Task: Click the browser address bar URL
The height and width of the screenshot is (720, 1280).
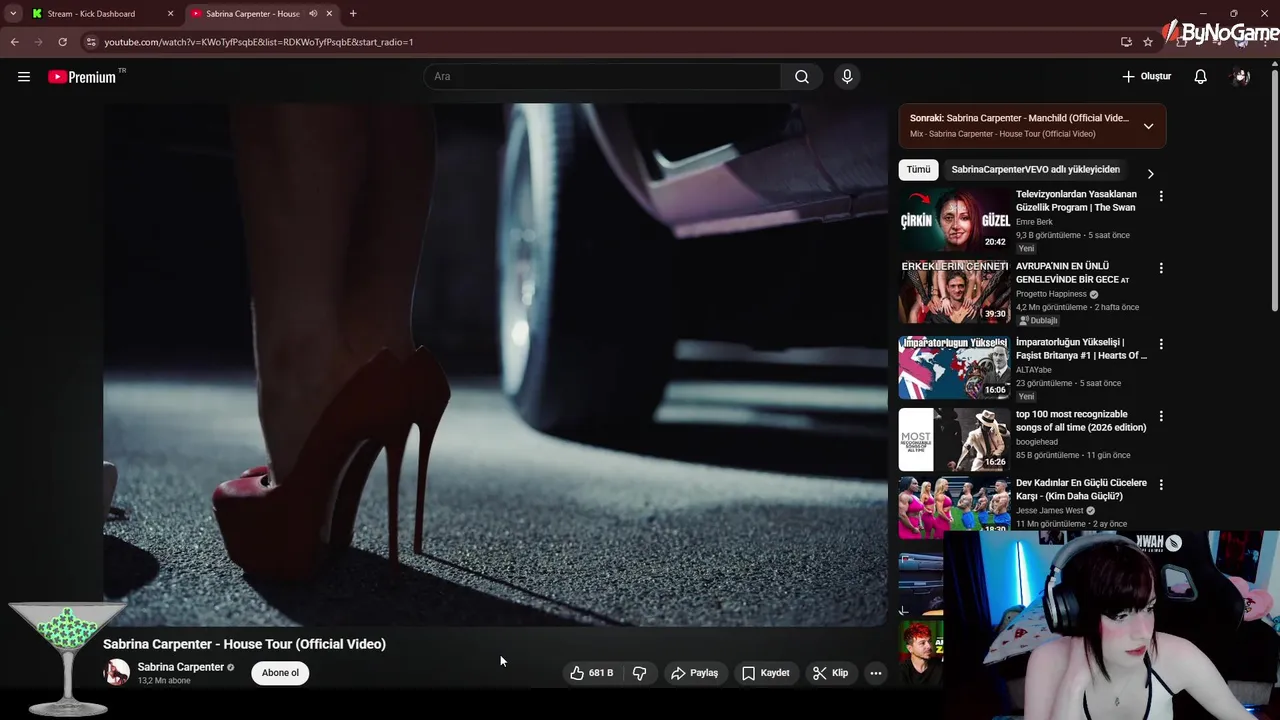Action: coord(259,42)
